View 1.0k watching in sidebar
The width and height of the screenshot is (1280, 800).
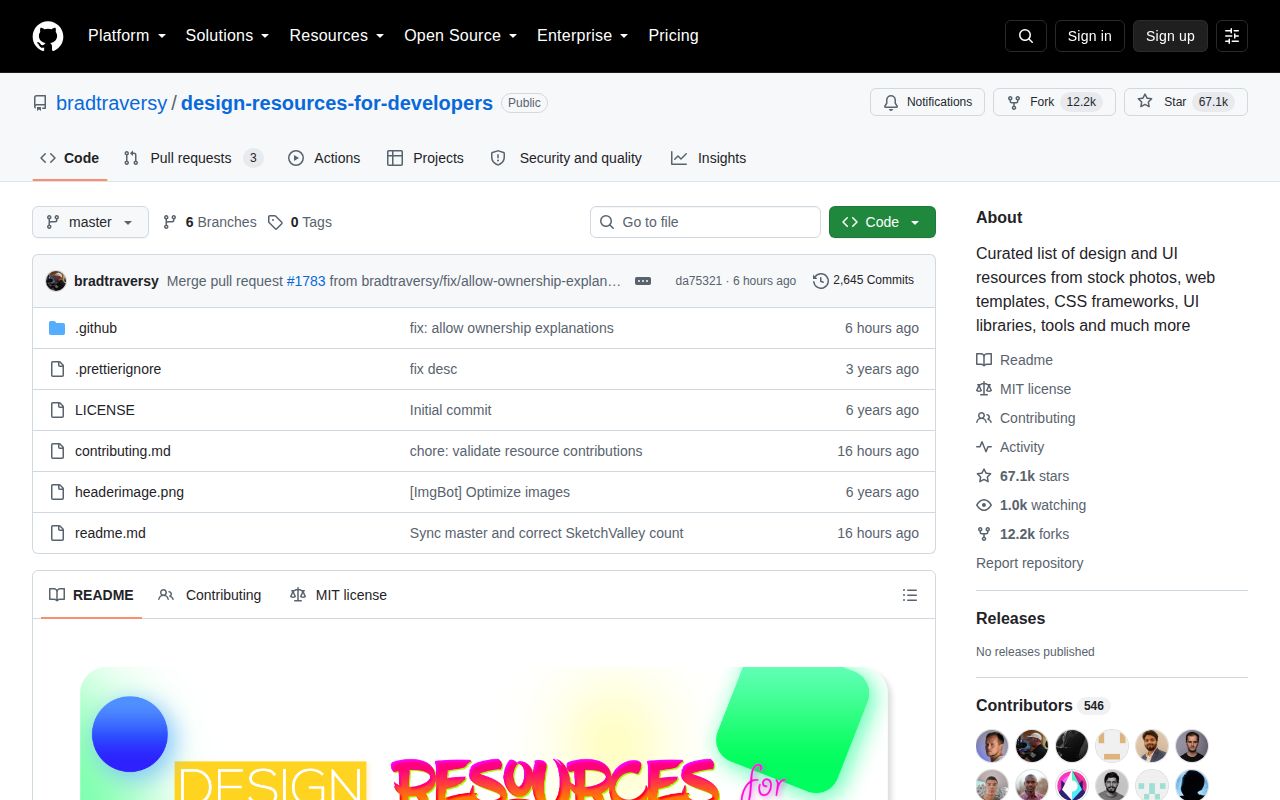[x=1031, y=505]
